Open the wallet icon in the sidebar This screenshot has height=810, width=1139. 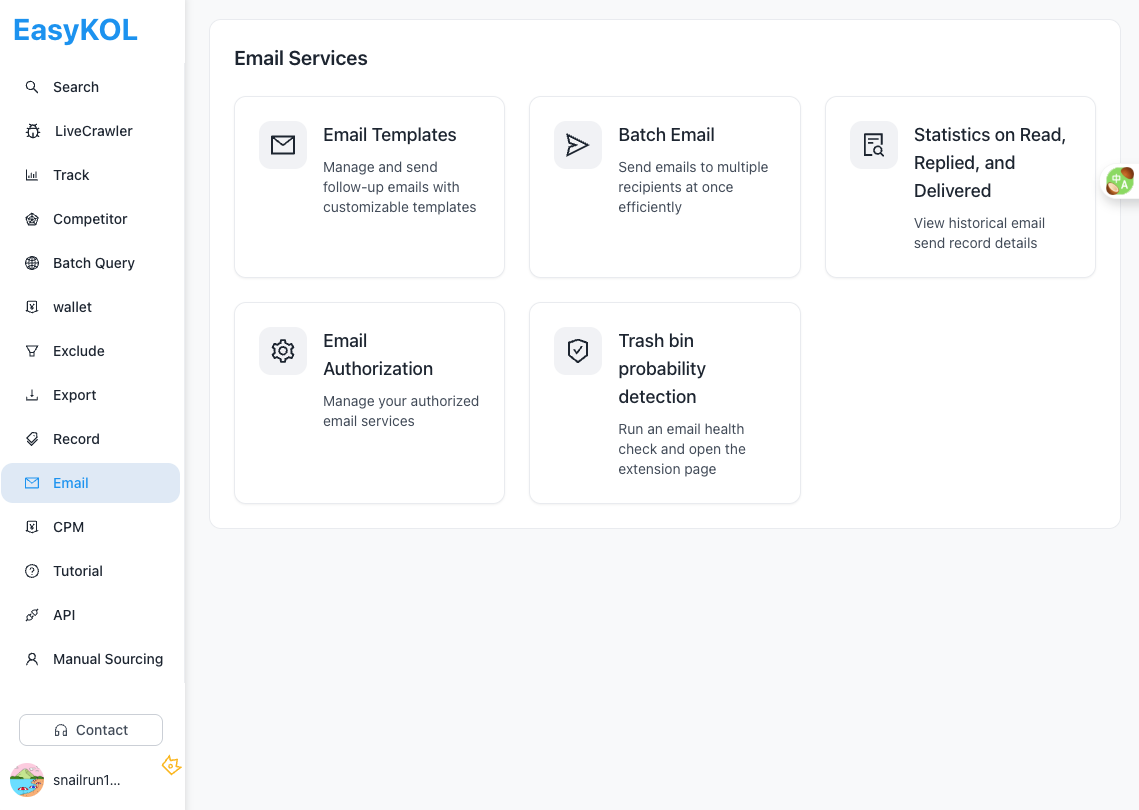pyautogui.click(x=31, y=307)
